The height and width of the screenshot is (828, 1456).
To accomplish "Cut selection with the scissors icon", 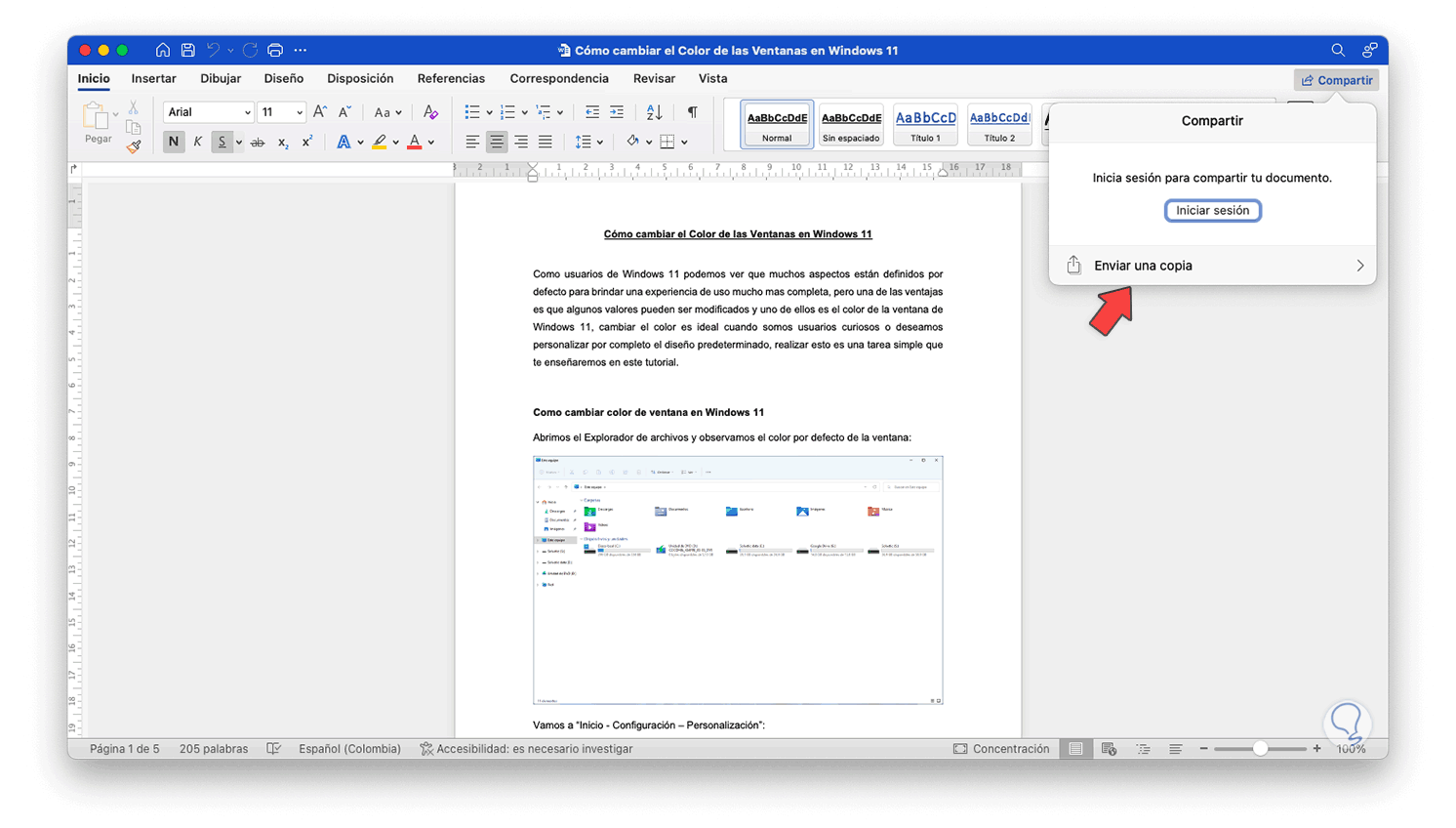I will [134, 107].
